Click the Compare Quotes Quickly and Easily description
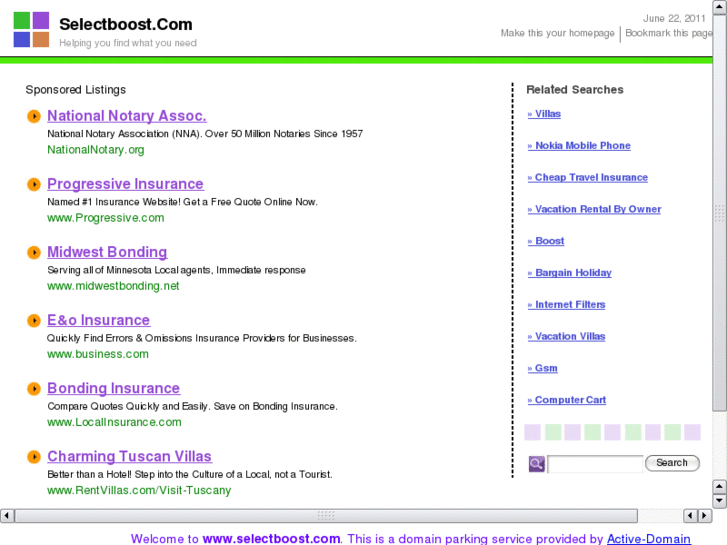This screenshot has width=727, height=545. coord(192,407)
